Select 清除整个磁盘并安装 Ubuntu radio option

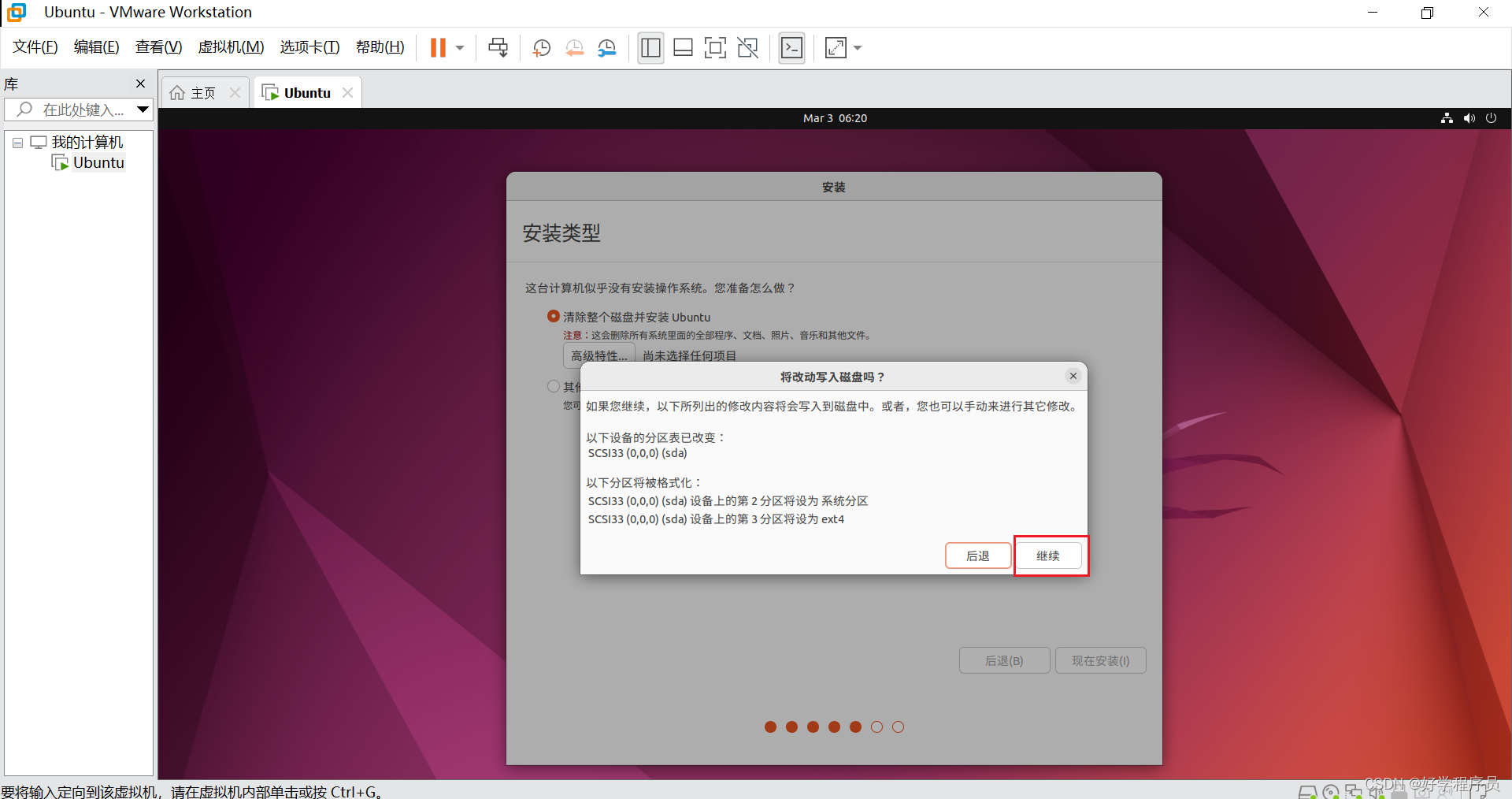pyautogui.click(x=554, y=316)
